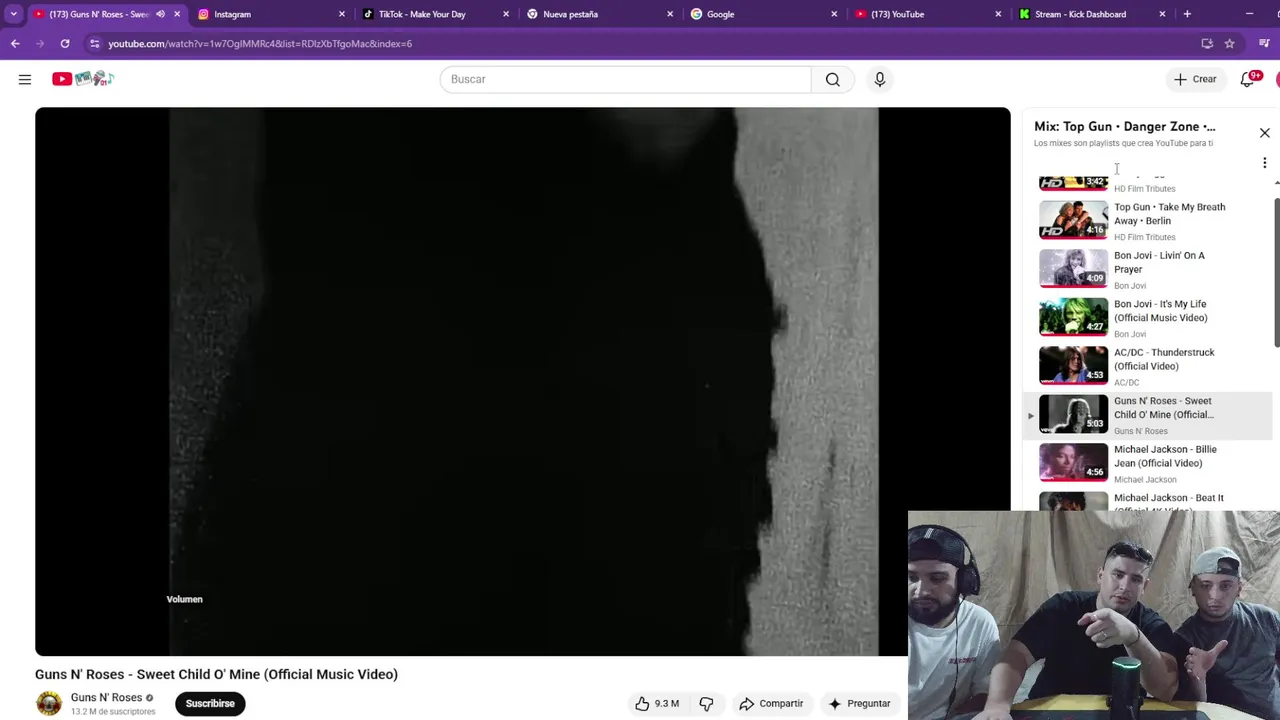Screen dimensions: 1280x720
Task: Open the playlist three-dot options menu
Action: tap(1264, 163)
